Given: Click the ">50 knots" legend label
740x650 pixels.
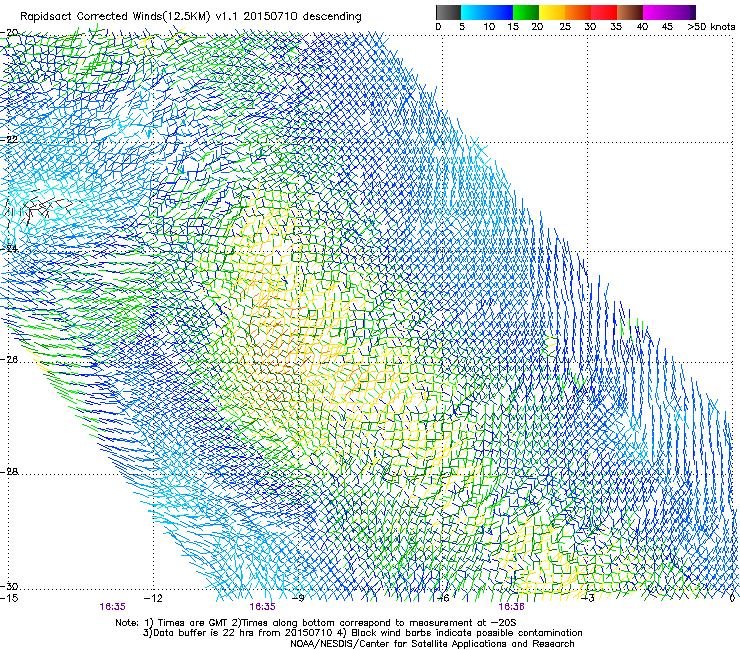Looking at the screenshot, I should coord(711,27).
